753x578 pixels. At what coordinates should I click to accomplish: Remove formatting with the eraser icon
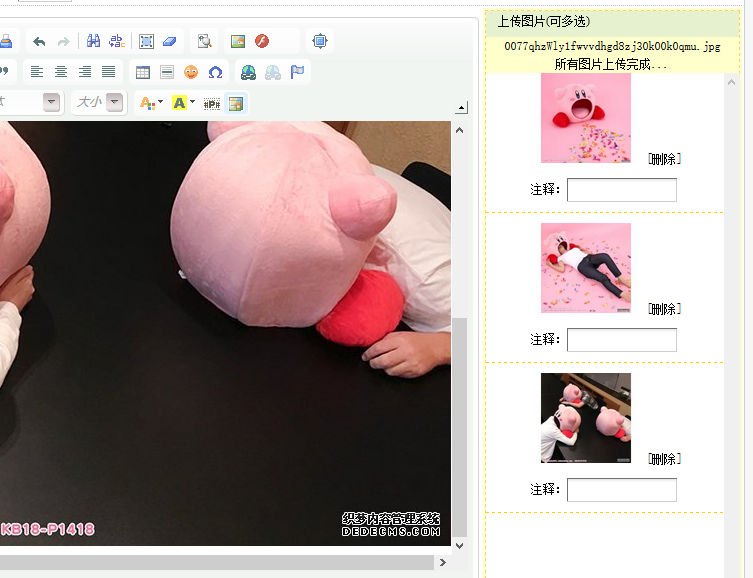[x=170, y=42]
